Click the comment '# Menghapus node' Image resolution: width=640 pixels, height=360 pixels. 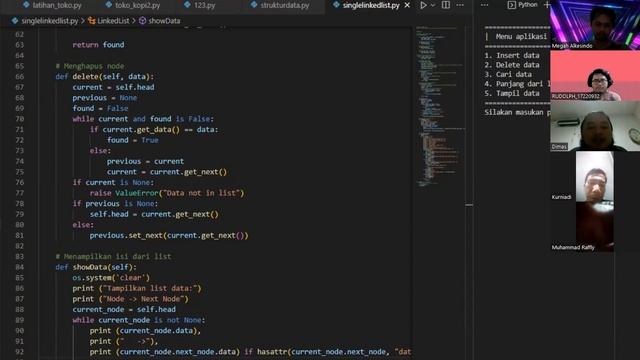pyautogui.click(x=90, y=66)
